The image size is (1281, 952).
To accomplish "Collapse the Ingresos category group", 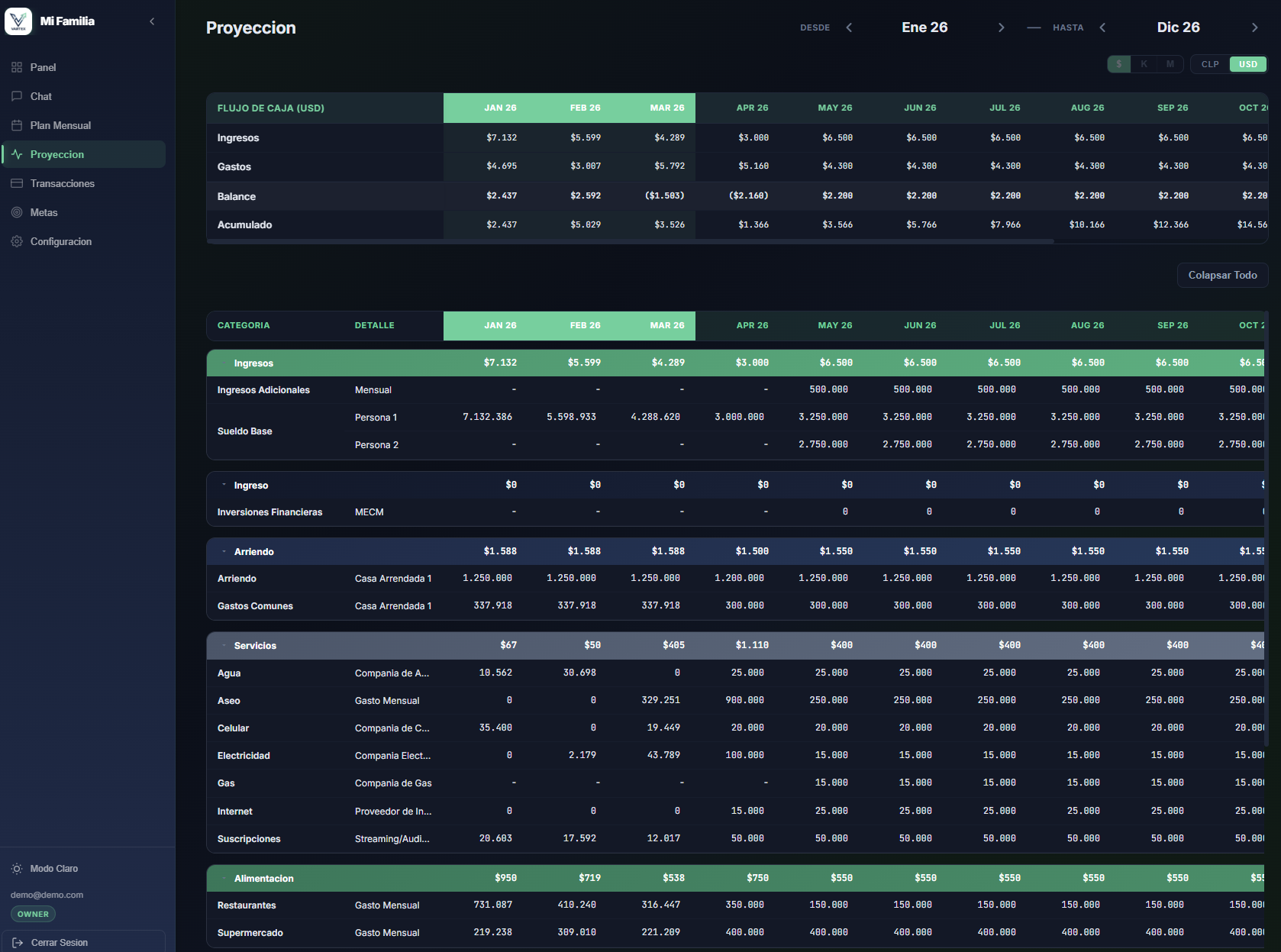I will click(x=224, y=363).
